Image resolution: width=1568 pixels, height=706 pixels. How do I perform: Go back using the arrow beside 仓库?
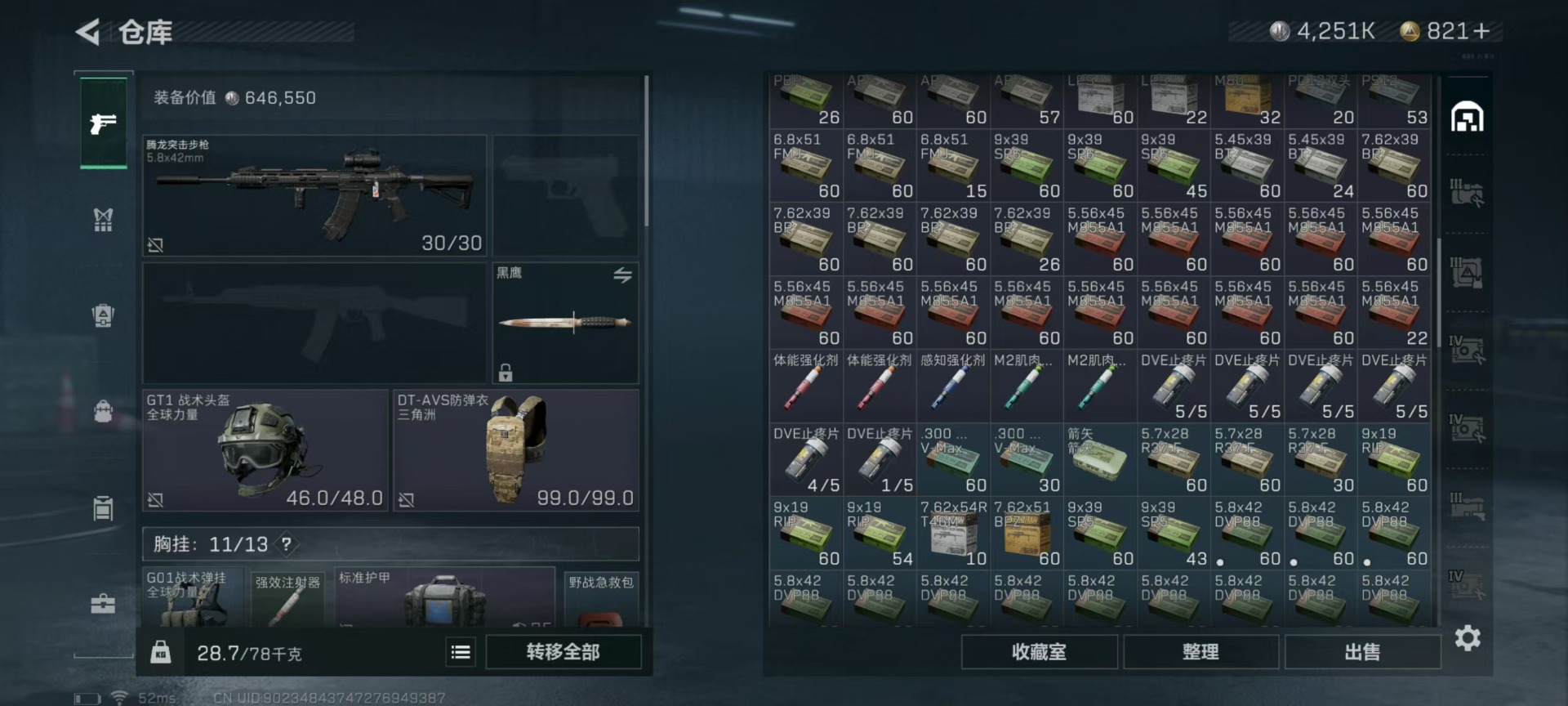point(87,32)
